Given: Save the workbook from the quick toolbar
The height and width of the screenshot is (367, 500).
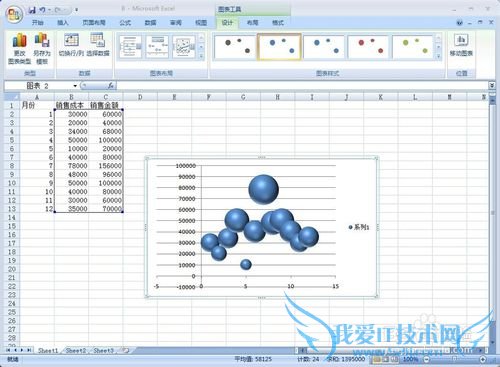Looking at the screenshot, I should [x=32, y=10].
